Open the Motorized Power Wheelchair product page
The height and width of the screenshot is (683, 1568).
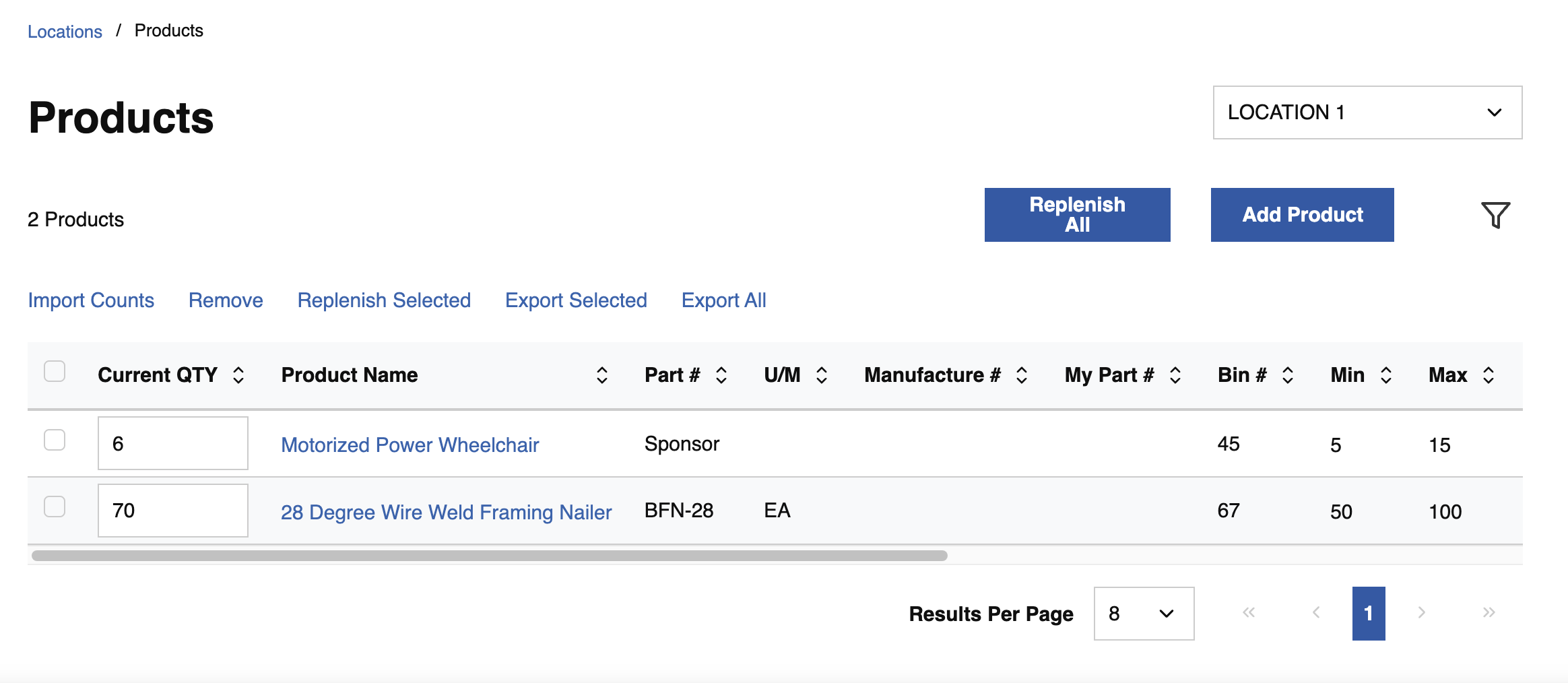410,445
